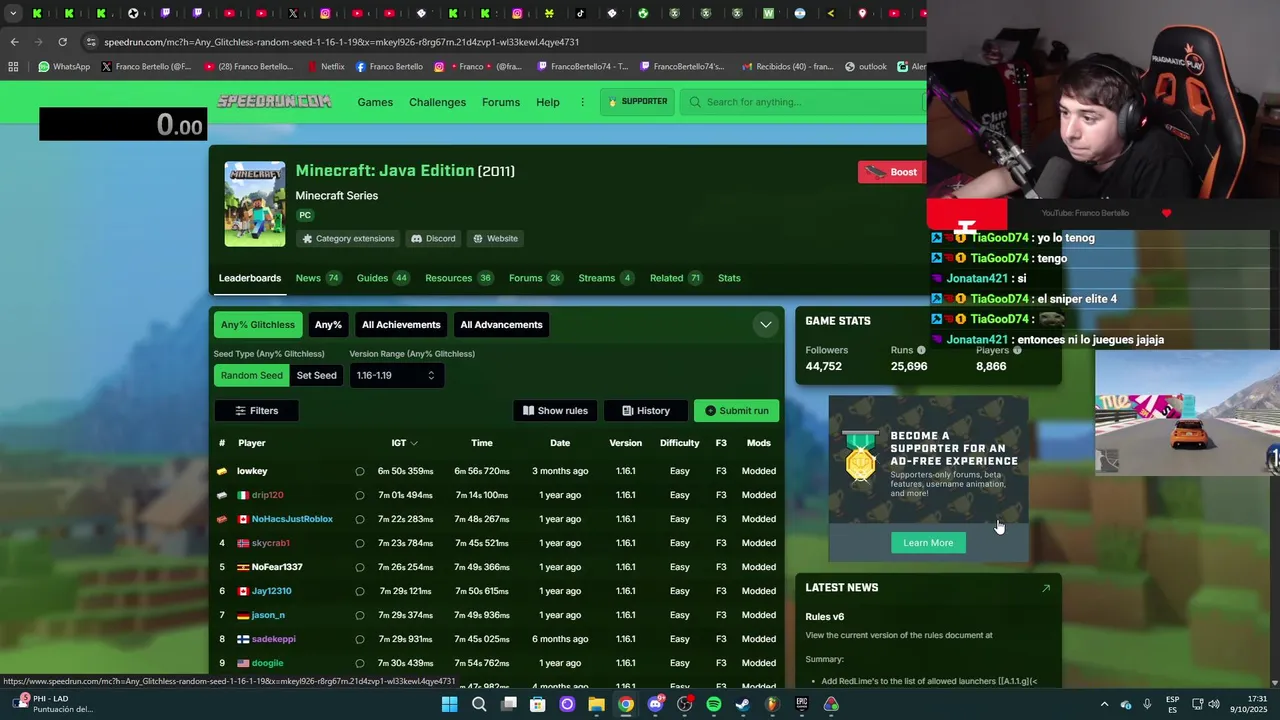This screenshot has width=1280, height=720.
Task: Open the game's Website link
Action: tap(495, 238)
